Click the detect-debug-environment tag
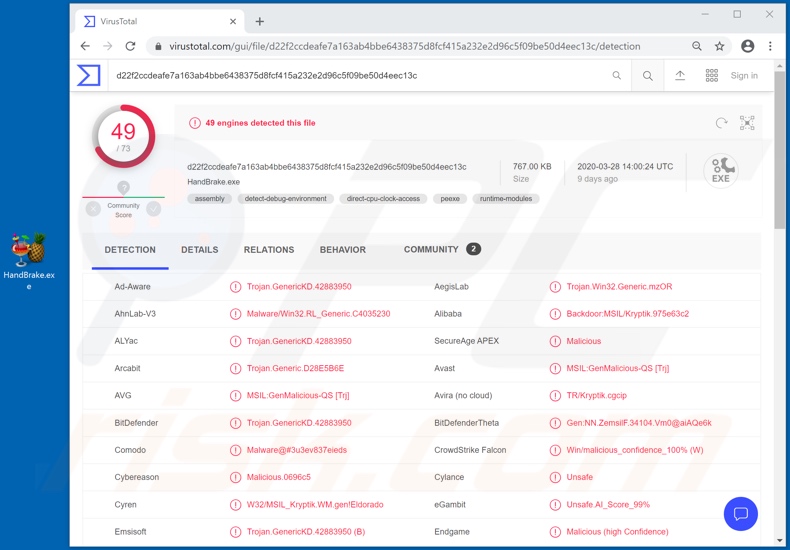Viewport: 790px width, 550px height. [x=286, y=199]
